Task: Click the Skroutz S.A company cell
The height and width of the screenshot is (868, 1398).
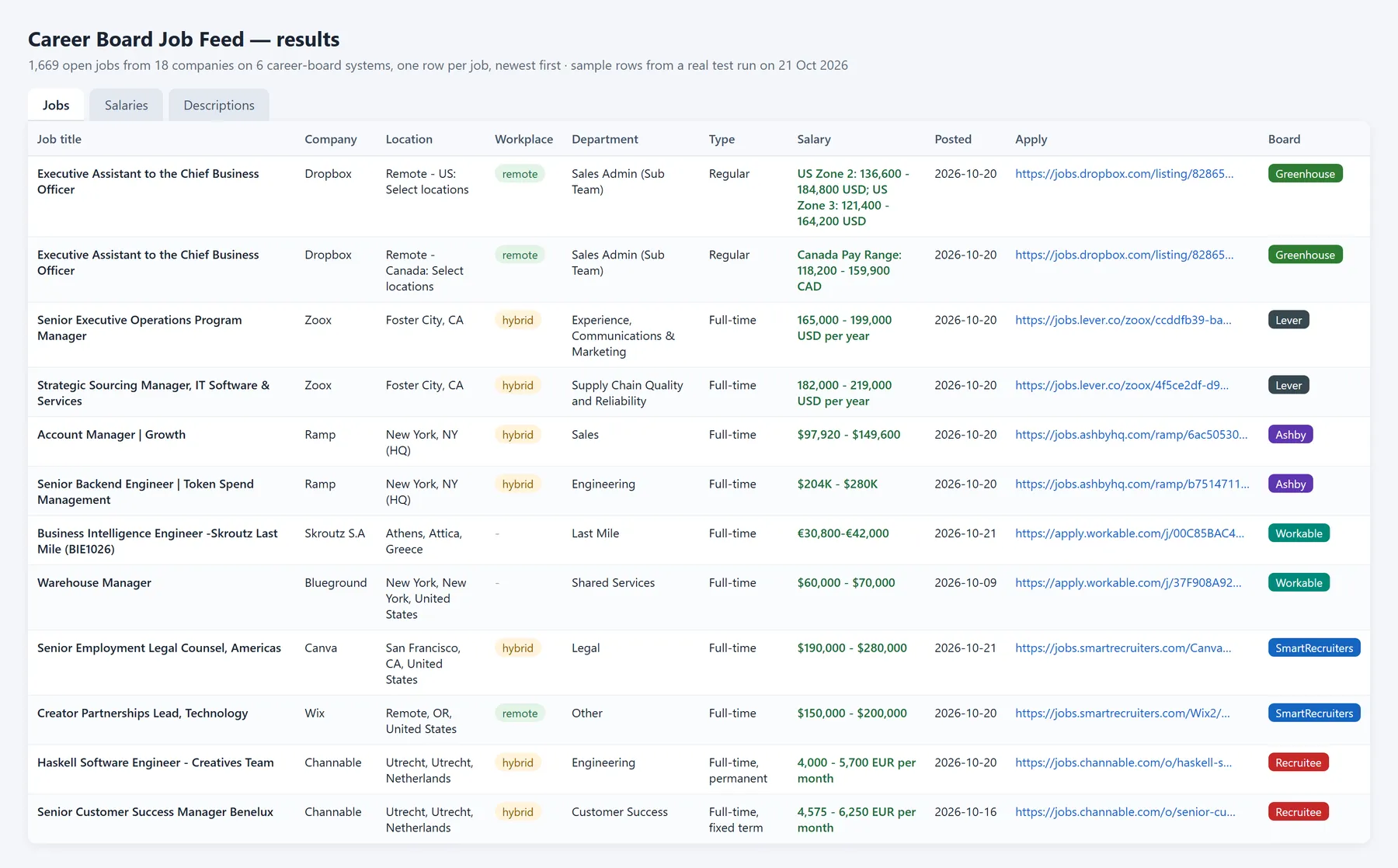Action: pos(335,533)
